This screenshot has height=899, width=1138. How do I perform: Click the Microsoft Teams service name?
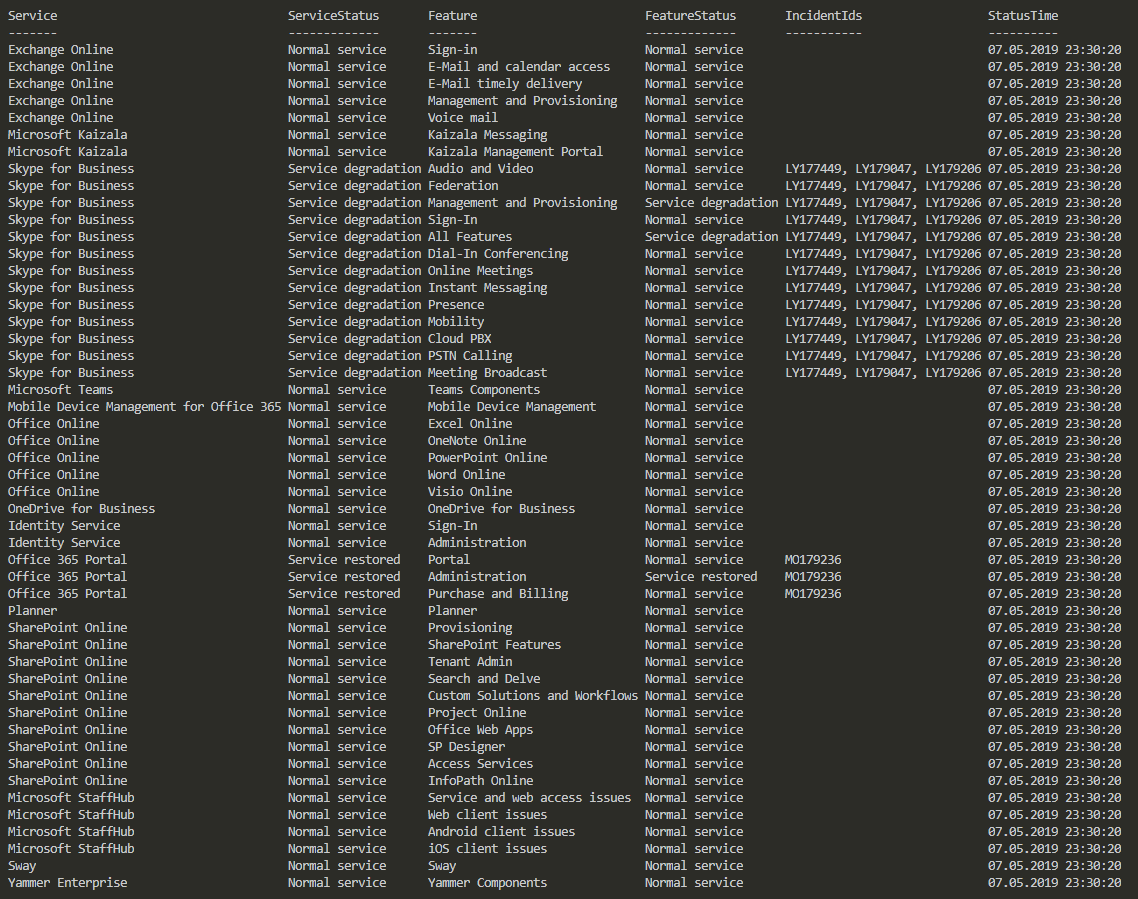coord(60,390)
